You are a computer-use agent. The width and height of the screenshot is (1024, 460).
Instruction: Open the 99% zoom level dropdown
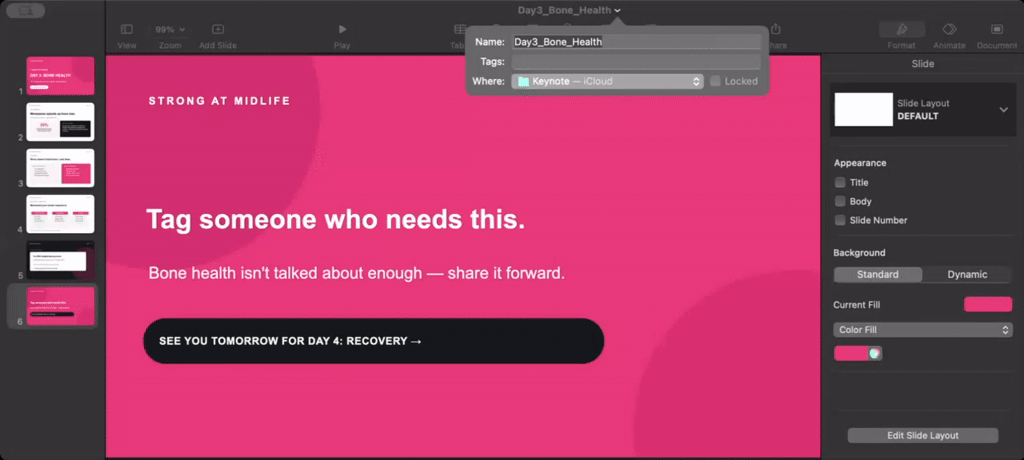pos(170,29)
